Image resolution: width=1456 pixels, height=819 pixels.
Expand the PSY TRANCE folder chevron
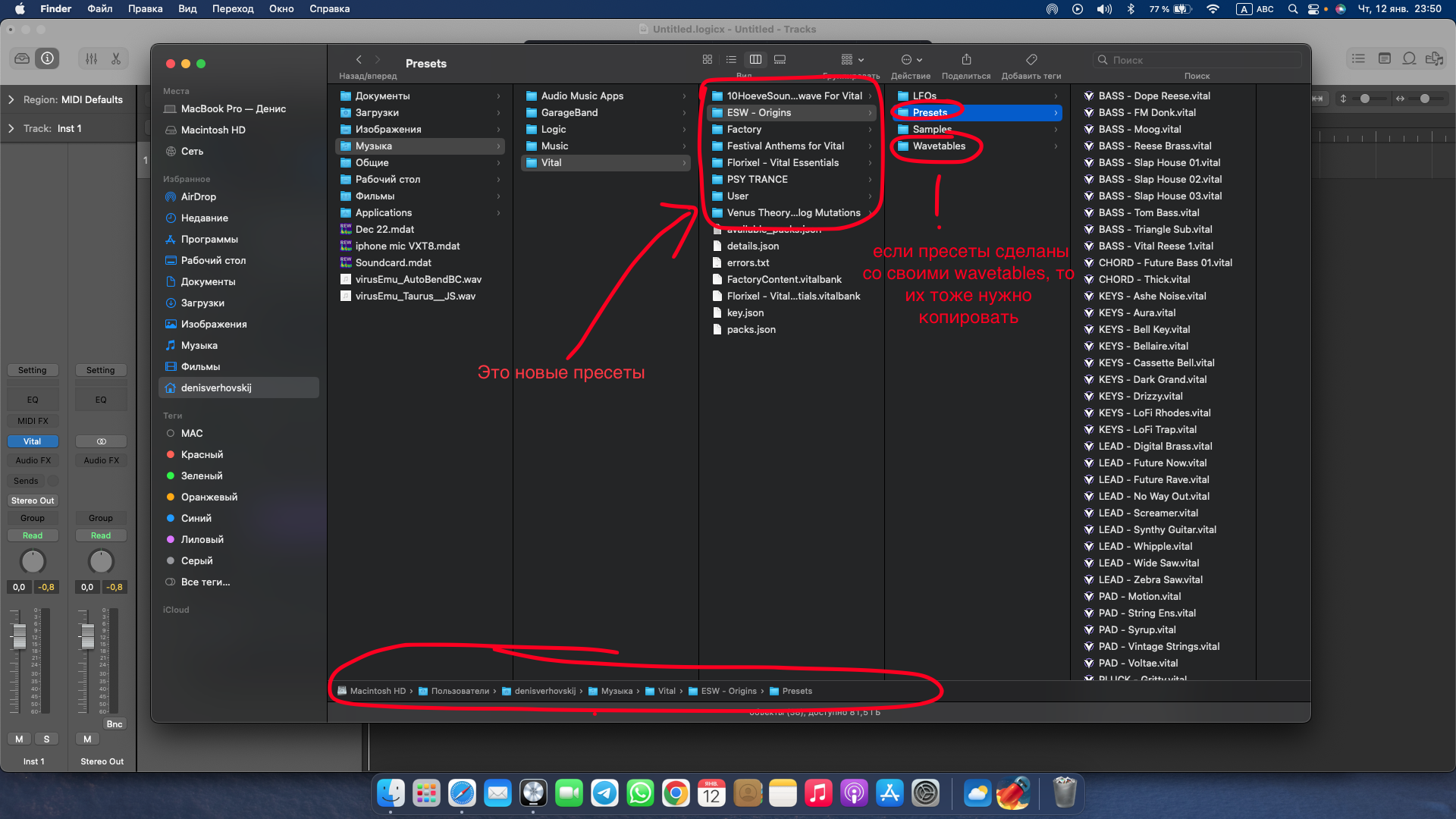(x=870, y=179)
